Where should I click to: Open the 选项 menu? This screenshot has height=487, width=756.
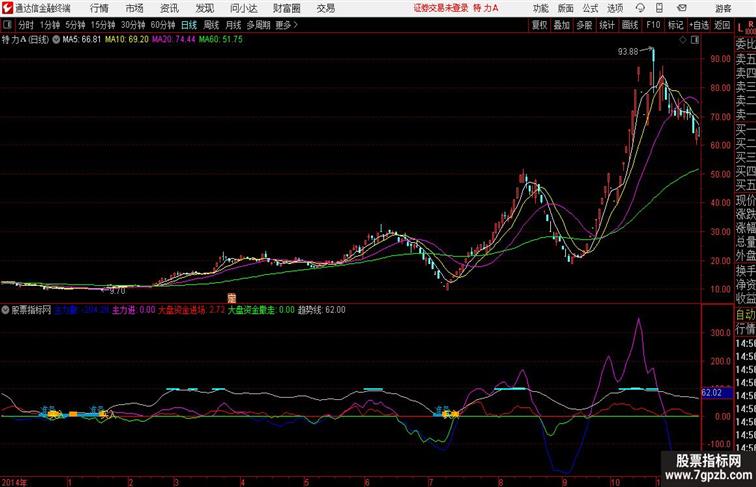point(615,8)
